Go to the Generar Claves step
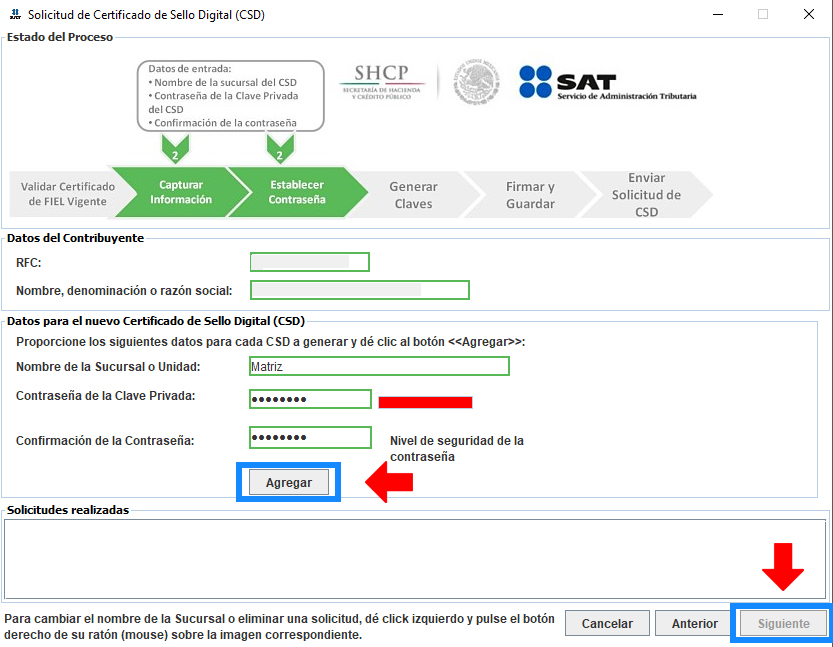 [x=413, y=194]
